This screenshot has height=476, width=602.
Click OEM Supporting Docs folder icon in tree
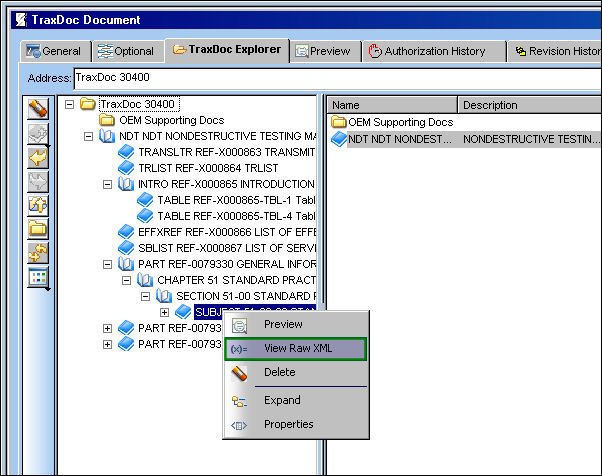pos(107,120)
